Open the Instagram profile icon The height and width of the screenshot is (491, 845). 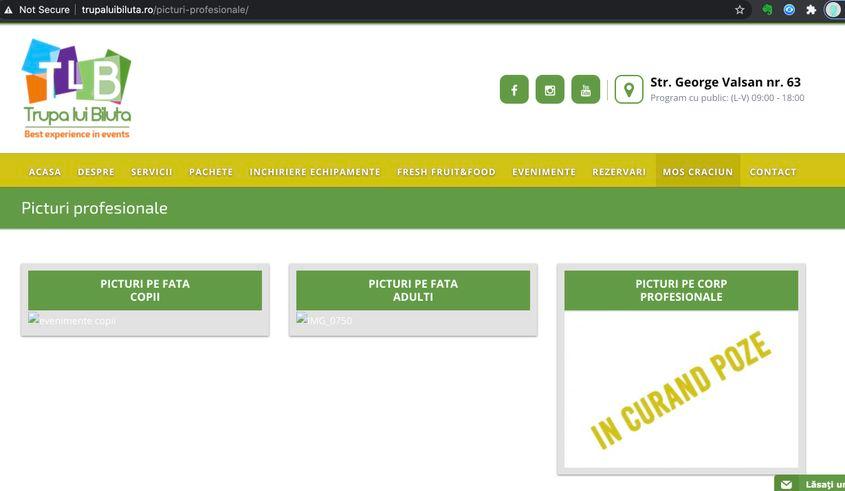(550, 90)
